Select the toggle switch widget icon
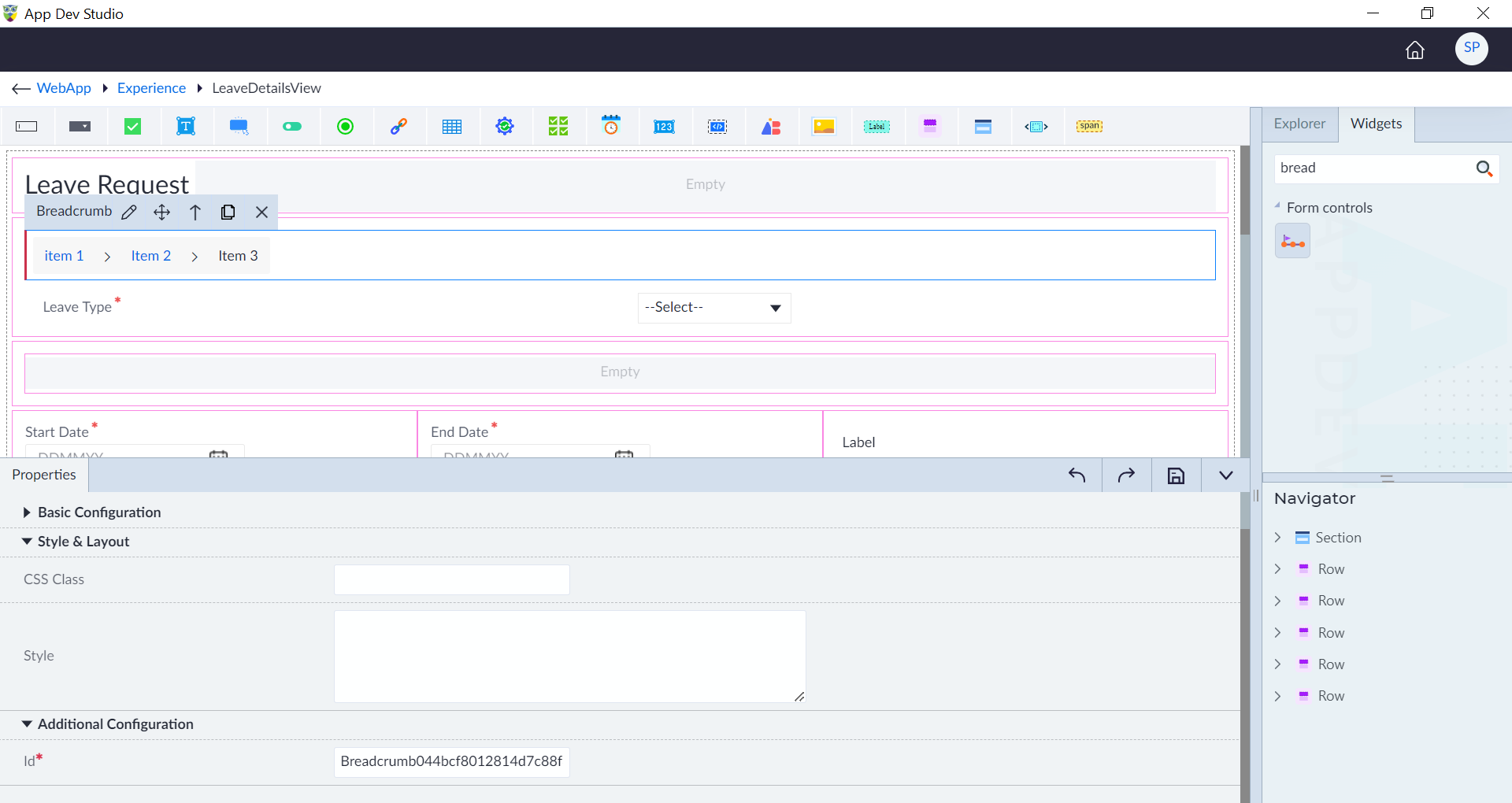The height and width of the screenshot is (803, 1512). pos(292,127)
